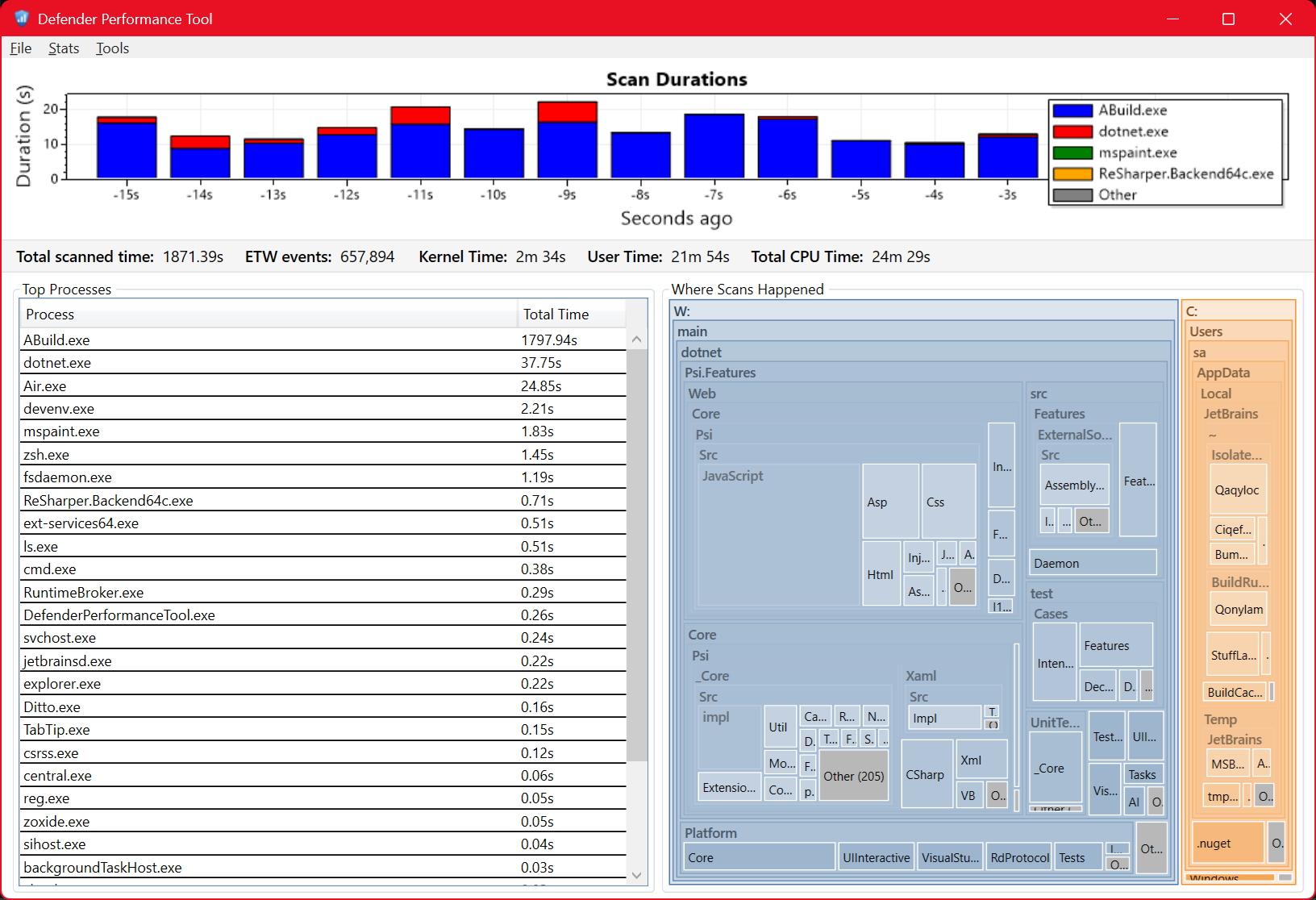Maximize the Defender Performance Tool window
This screenshot has width=1316, height=900.
[1228, 19]
